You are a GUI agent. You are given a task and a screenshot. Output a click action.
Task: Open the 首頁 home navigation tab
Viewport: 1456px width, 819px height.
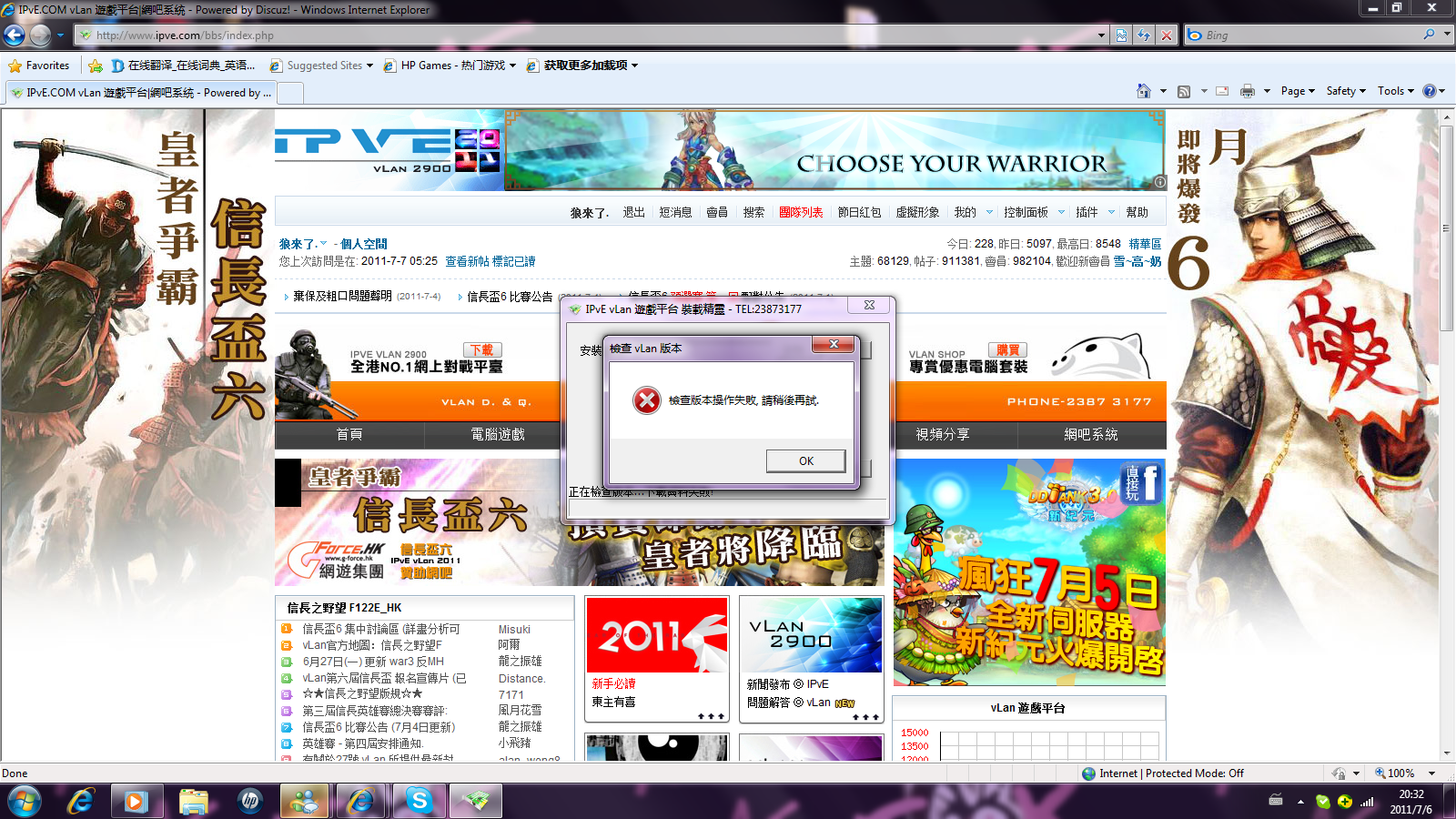click(349, 435)
